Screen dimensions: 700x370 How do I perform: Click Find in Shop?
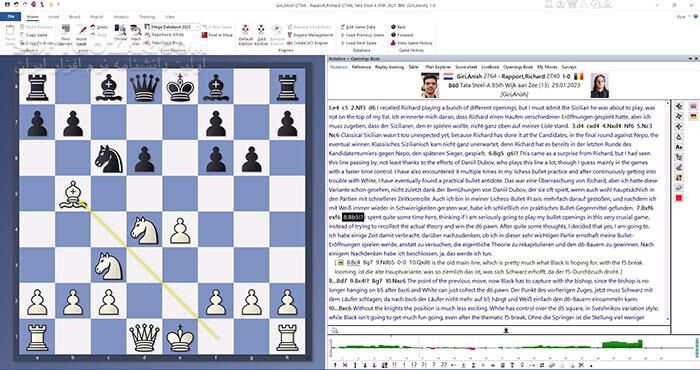tap(217, 35)
